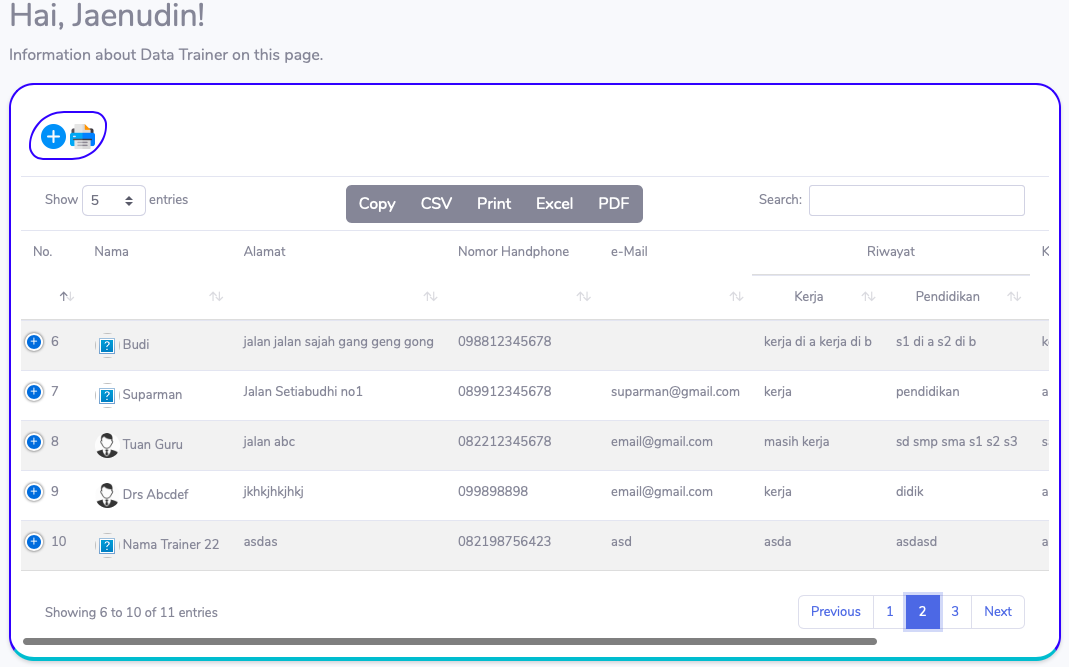Click Drs Abcdef's avatar photo
1069x667 pixels.
107,495
